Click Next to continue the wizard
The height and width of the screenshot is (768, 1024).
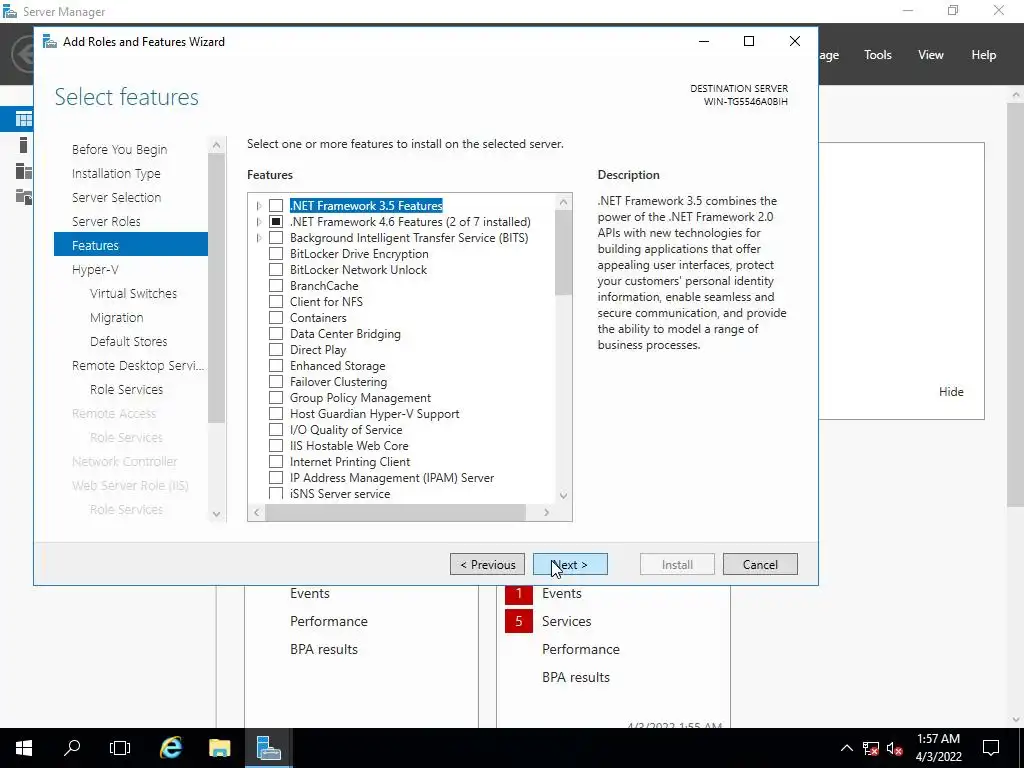570,564
